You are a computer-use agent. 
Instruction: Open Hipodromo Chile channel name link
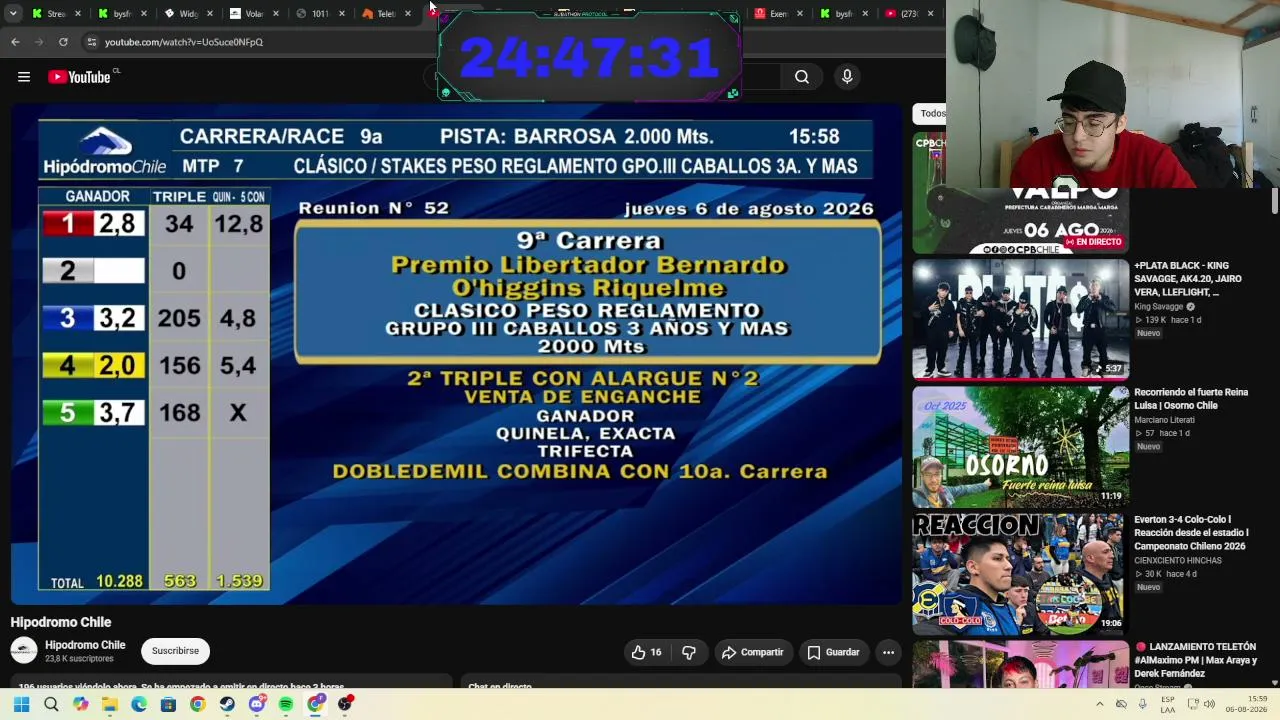[x=85, y=645]
